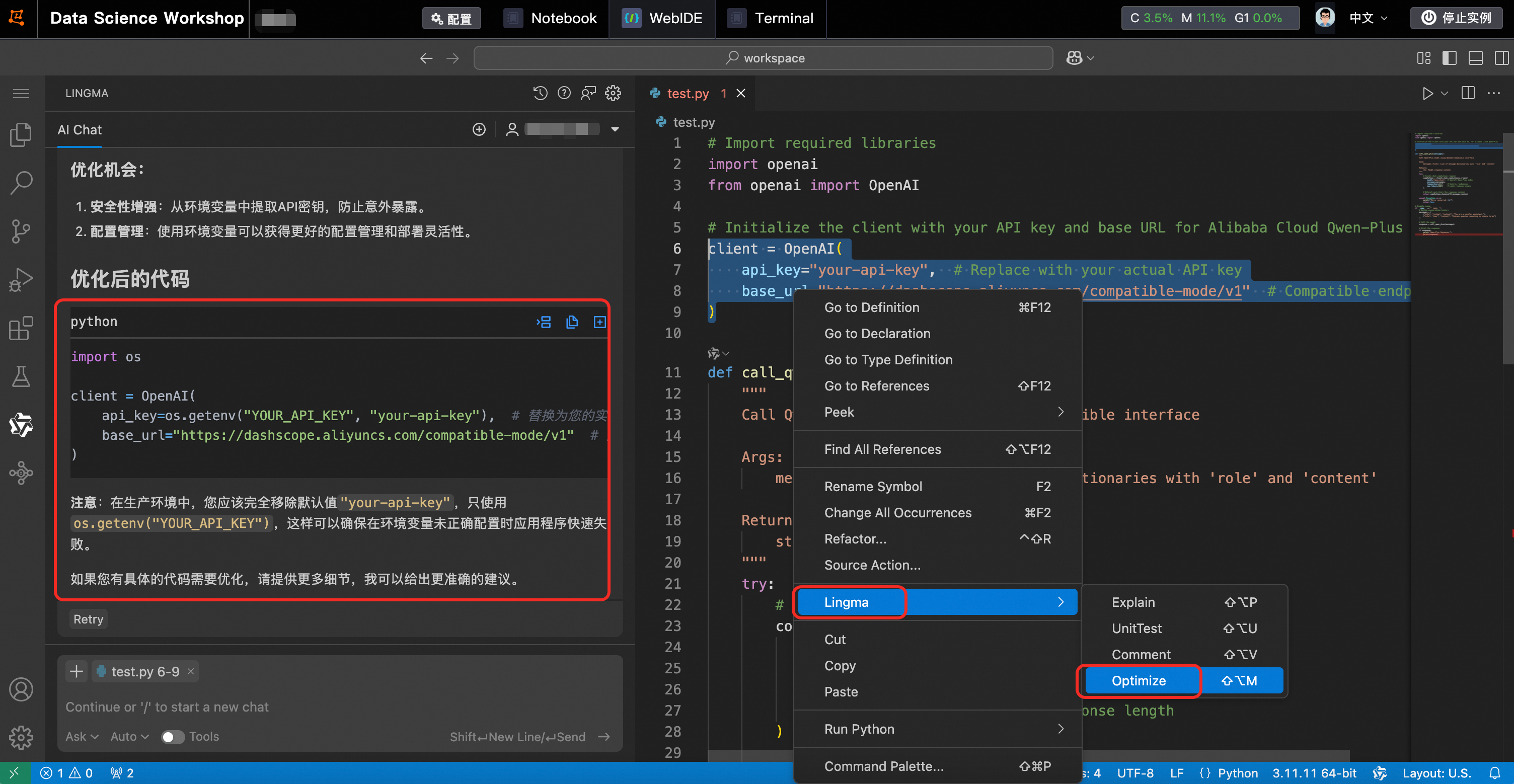Copy the optimized python code block
The height and width of the screenshot is (784, 1514).
[x=571, y=322]
